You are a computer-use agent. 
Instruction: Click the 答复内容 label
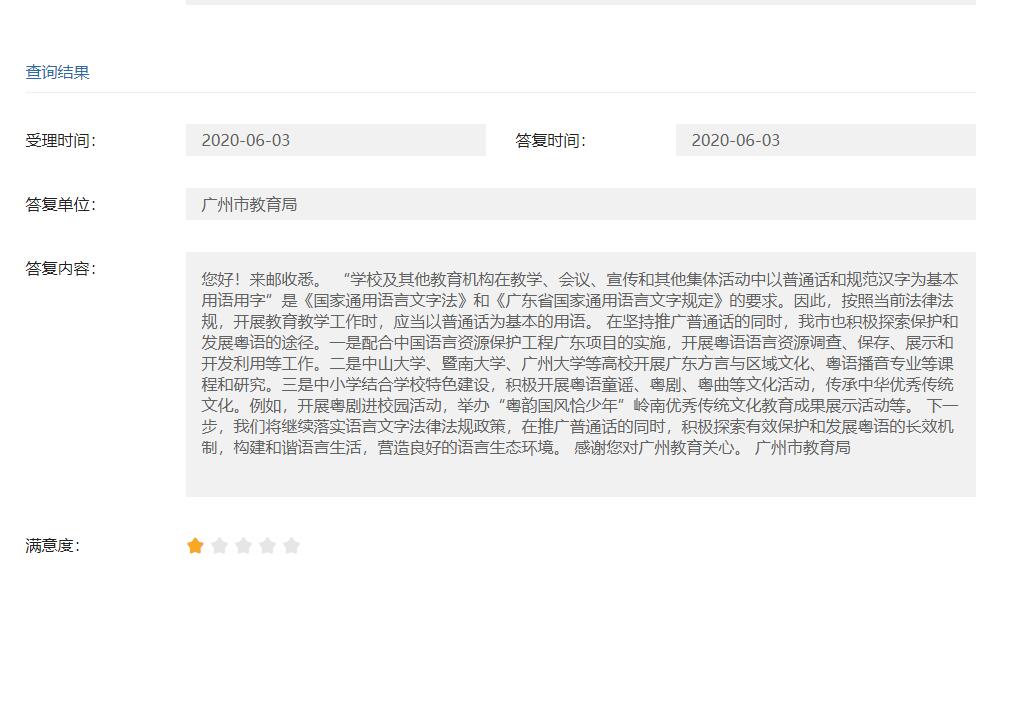click(60, 268)
